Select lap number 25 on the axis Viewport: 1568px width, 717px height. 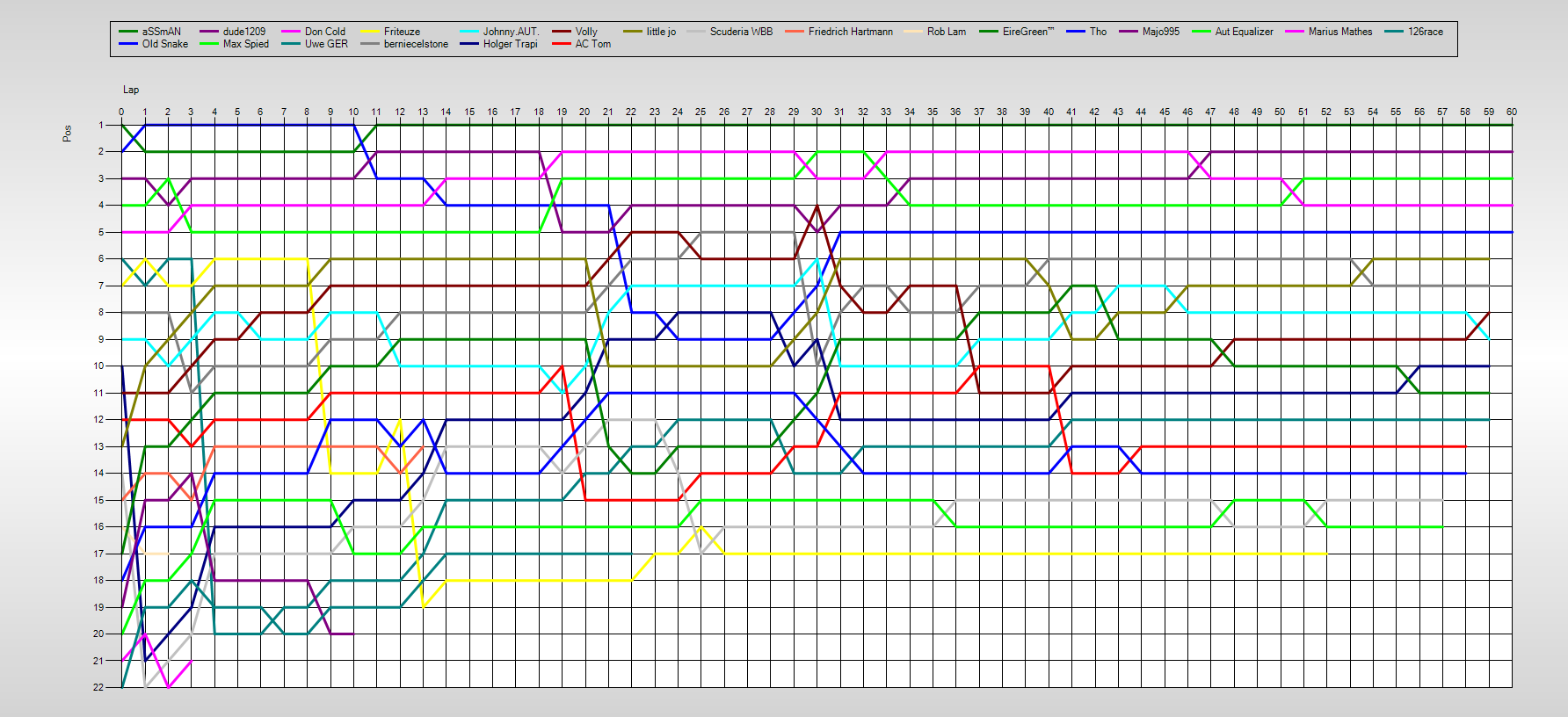point(701,112)
